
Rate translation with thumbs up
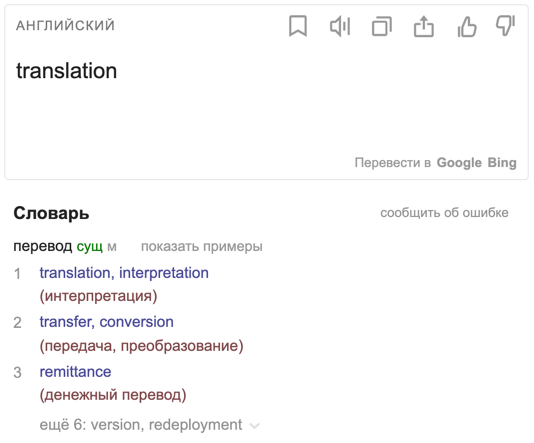tap(467, 26)
